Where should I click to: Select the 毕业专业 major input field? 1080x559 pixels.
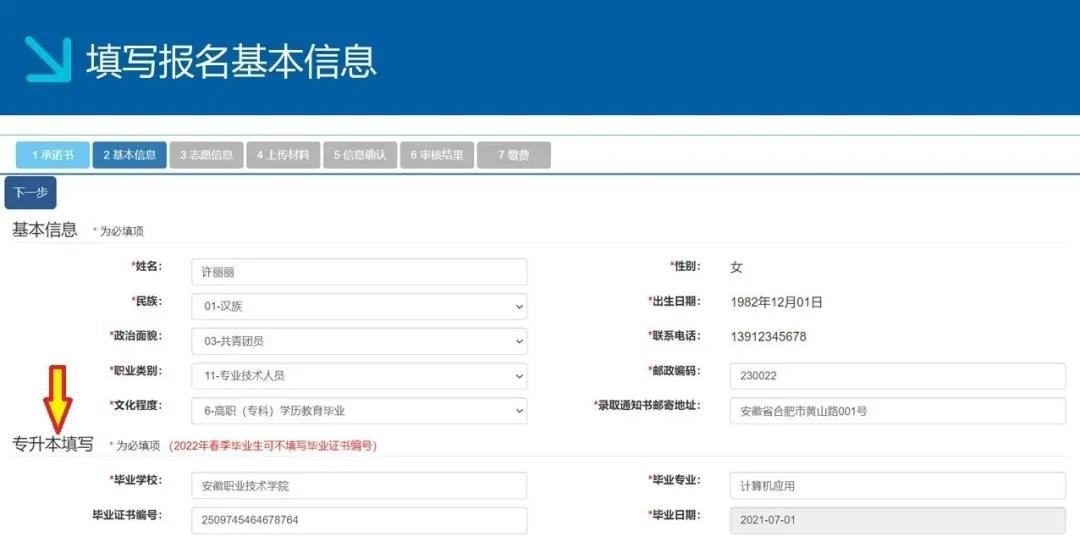pyautogui.click(x=897, y=486)
